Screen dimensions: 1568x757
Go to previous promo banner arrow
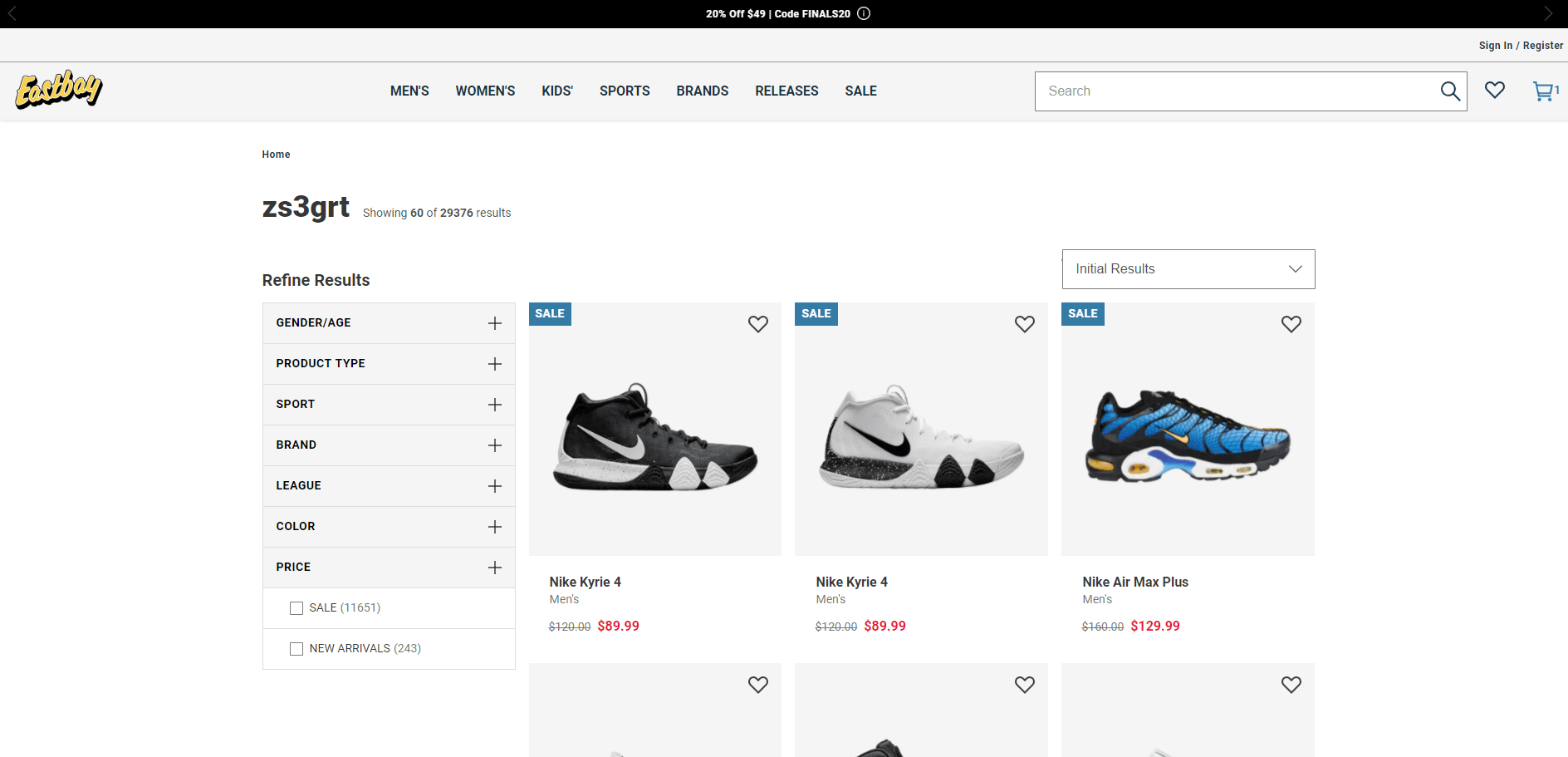pyautogui.click(x=12, y=13)
